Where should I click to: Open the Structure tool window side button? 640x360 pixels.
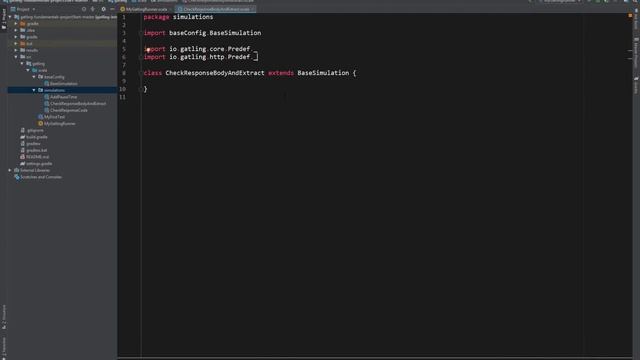point(4,316)
